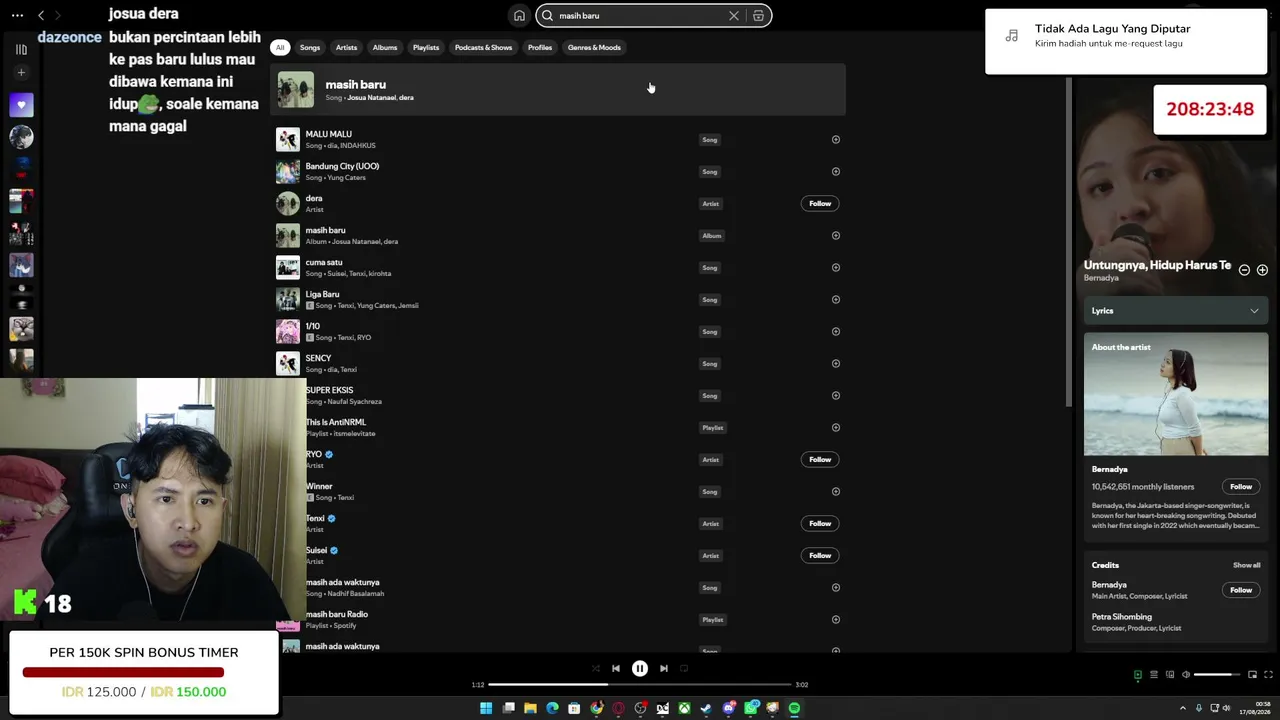Create a playlist with sidebar plus
Image resolution: width=1280 pixels, height=720 pixels.
tap(21, 72)
